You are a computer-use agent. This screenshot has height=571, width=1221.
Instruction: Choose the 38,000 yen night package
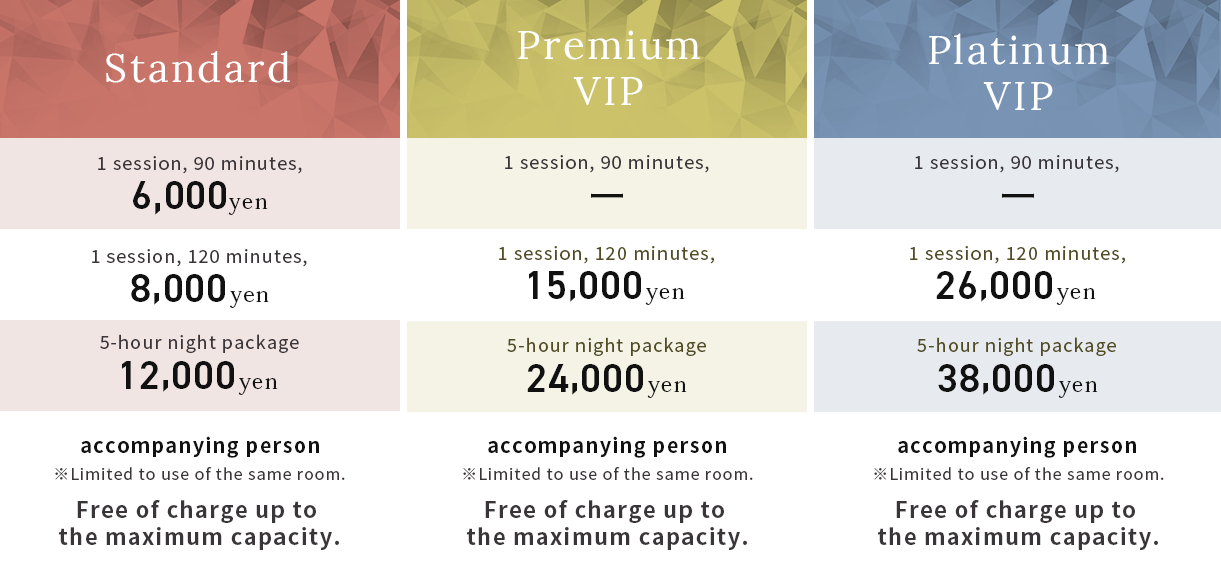1017,380
